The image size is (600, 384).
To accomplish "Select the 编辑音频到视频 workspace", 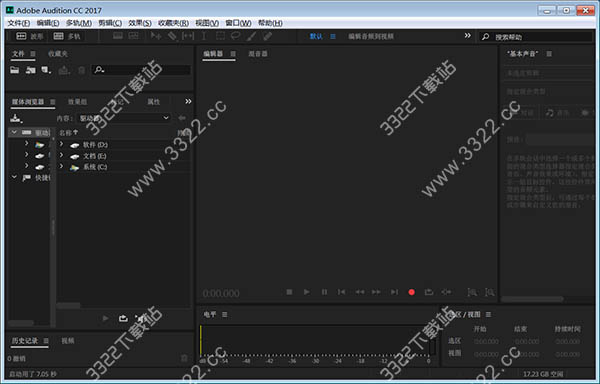I will click(x=371, y=36).
